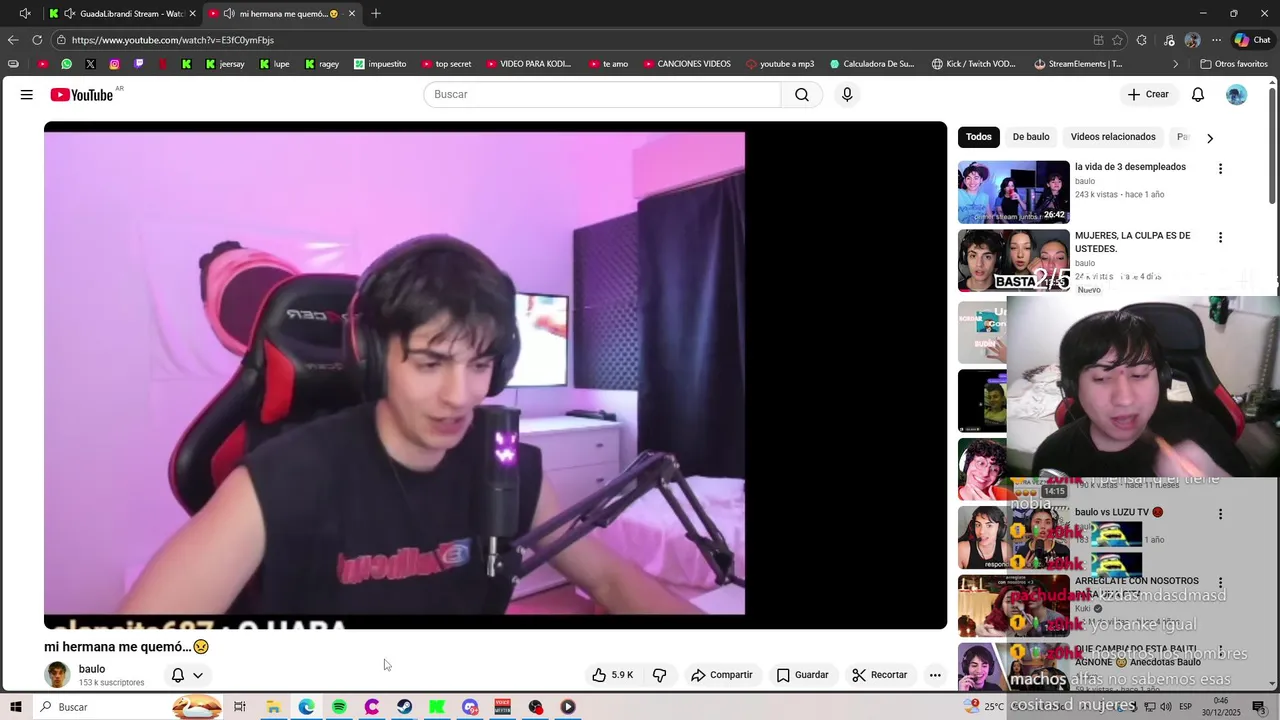Open 'impuestito' bookmark
This screenshot has height=720, width=1280.
point(380,64)
